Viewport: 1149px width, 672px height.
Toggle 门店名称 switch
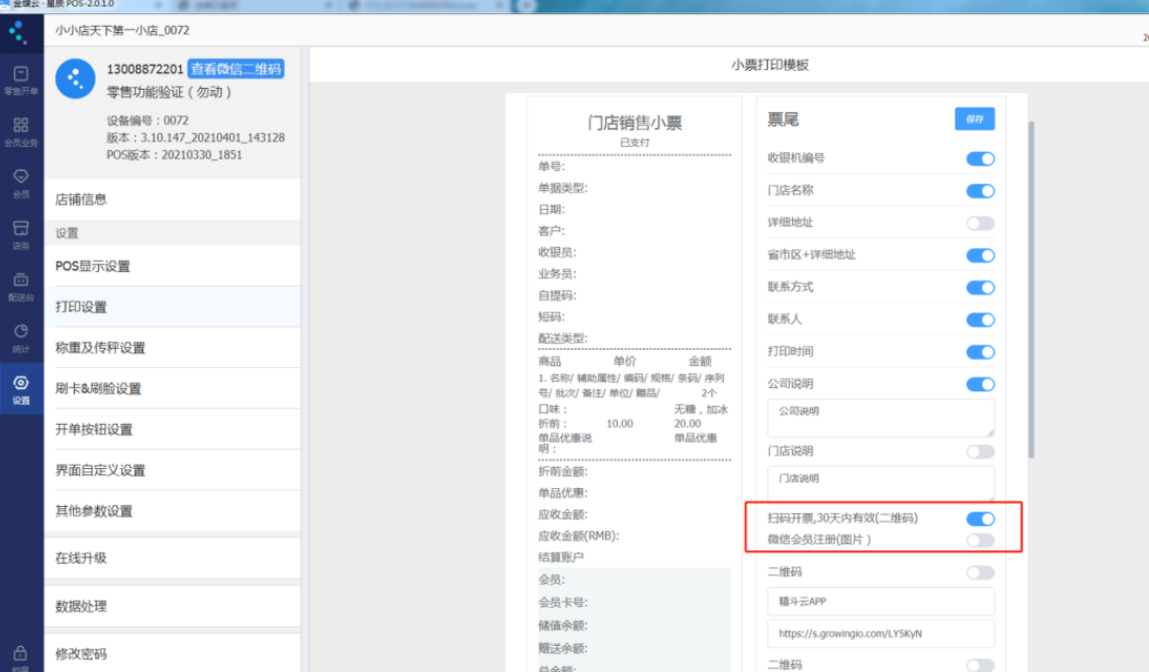980,191
